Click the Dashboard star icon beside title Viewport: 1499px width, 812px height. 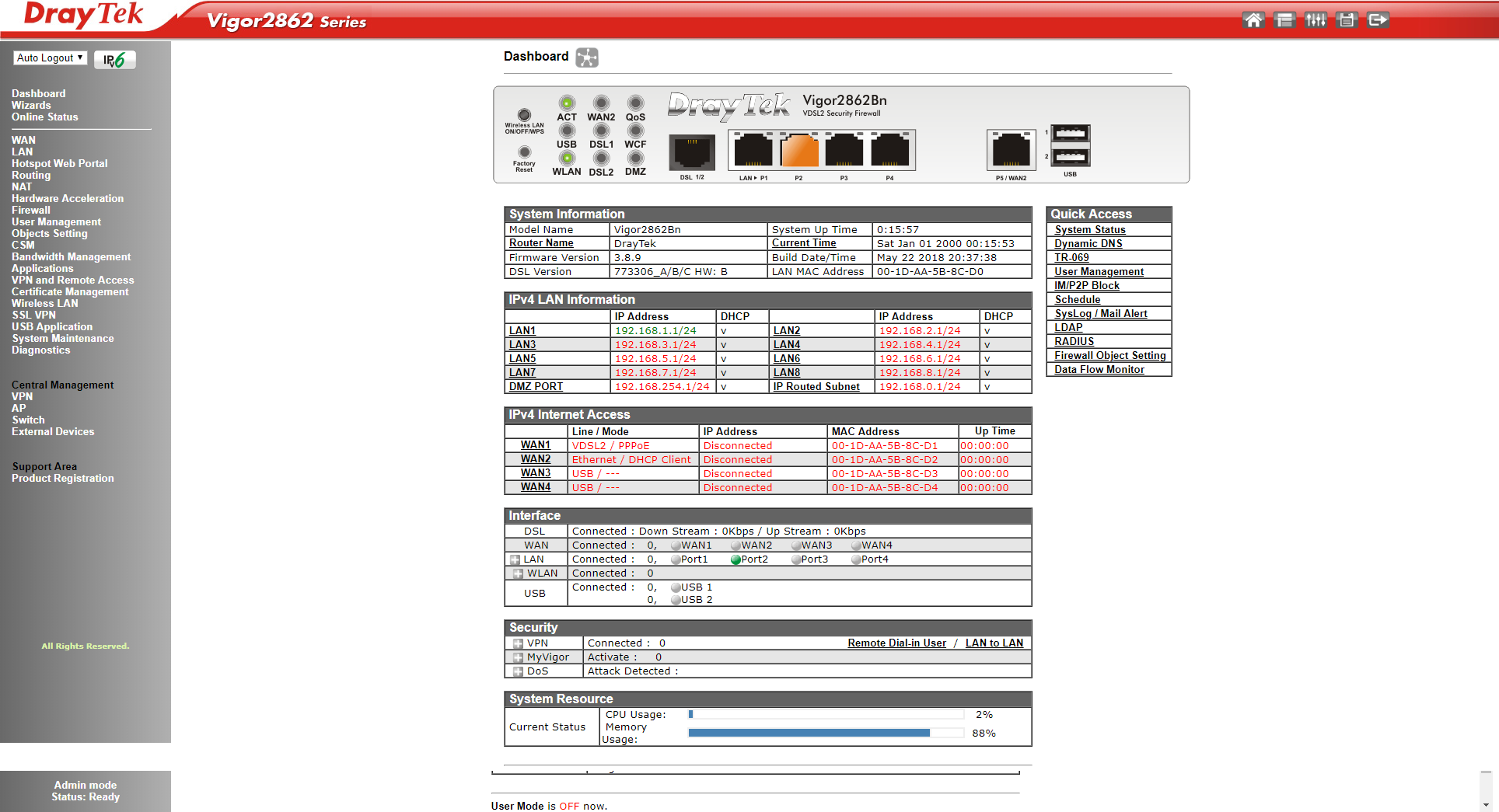pyautogui.click(x=587, y=58)
